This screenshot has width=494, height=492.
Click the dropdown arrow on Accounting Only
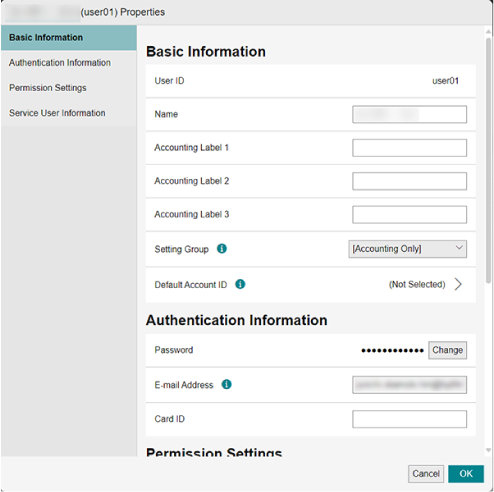pyautogui.click(x=459, y=248)
